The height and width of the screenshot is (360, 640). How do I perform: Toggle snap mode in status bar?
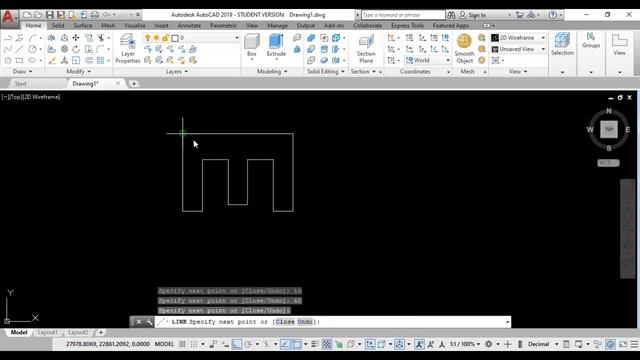click(x=194, y=344)
